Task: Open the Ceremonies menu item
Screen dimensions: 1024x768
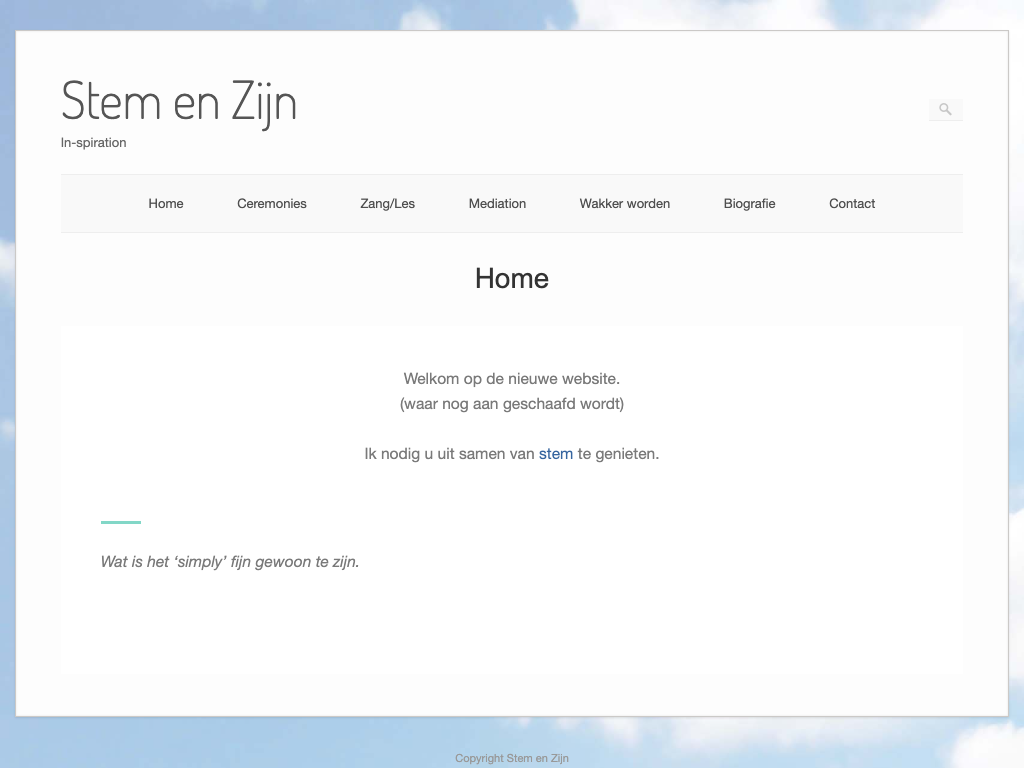Action: [272, 204]
